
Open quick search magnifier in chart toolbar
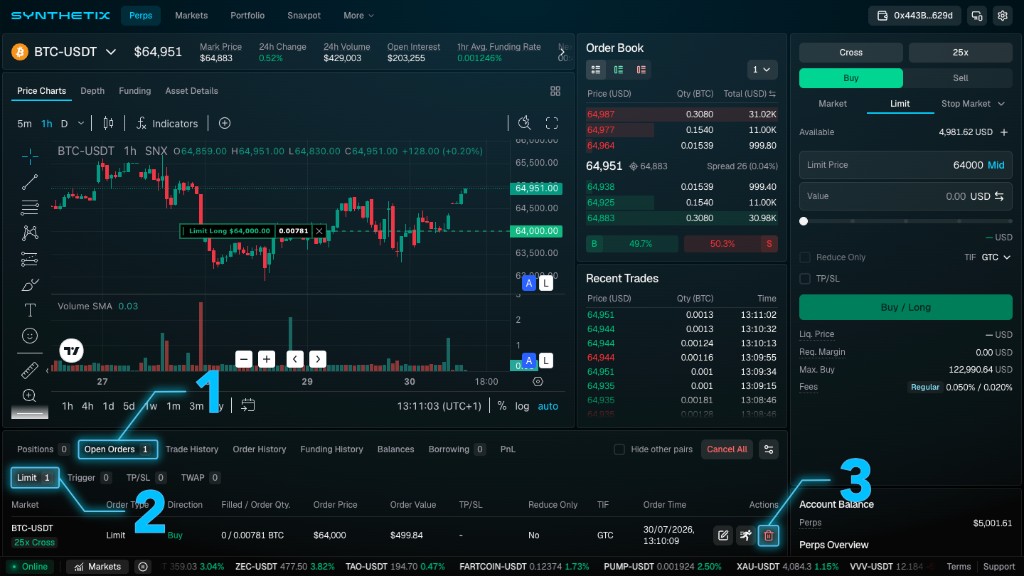tap(524, 123)
